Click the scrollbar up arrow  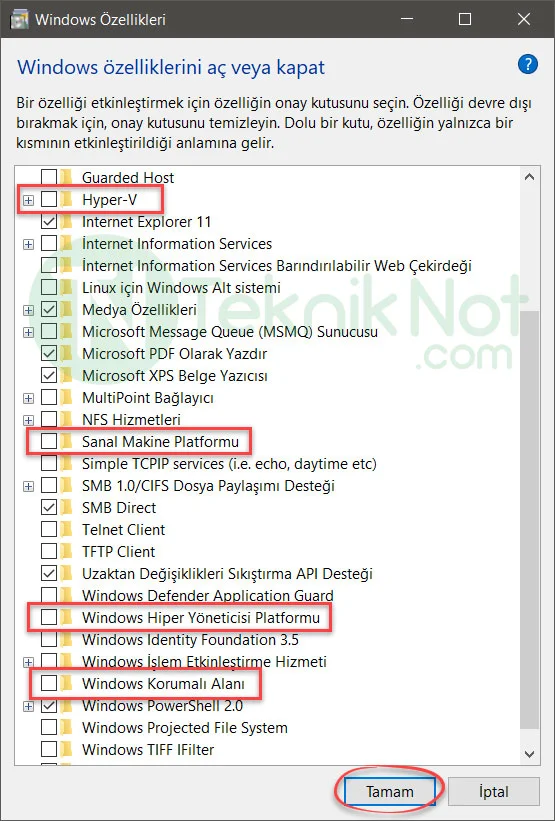tap(529, 177)
